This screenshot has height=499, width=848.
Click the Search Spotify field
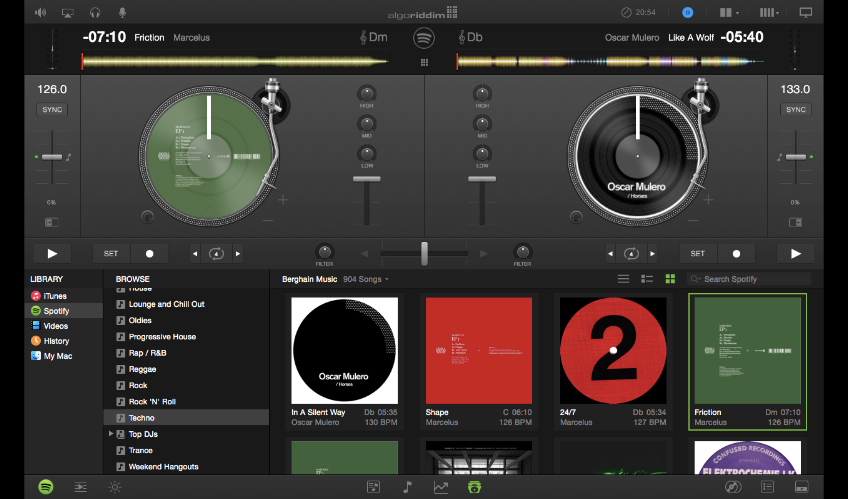click(749, 279)
